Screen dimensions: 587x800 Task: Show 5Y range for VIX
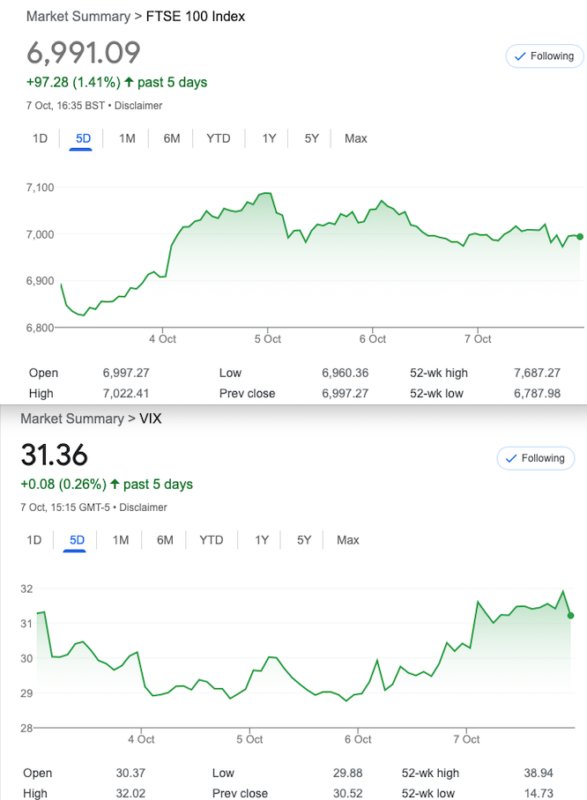304,540
